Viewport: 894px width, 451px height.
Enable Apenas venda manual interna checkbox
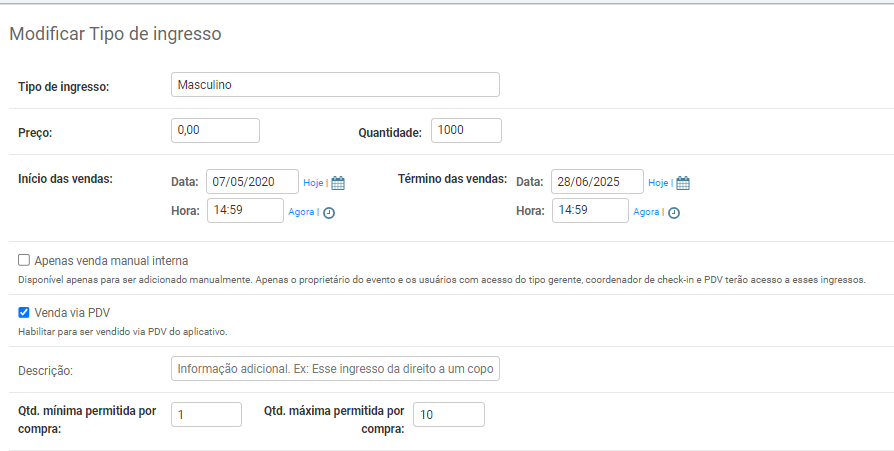pos(24,260)
